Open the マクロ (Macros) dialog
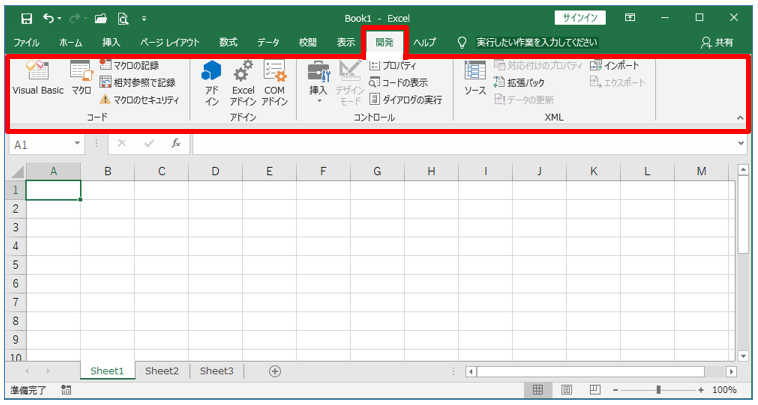Image resolution: width=758 pixels, height=405 pixels. pyautogui.click(x=81, y=77)
